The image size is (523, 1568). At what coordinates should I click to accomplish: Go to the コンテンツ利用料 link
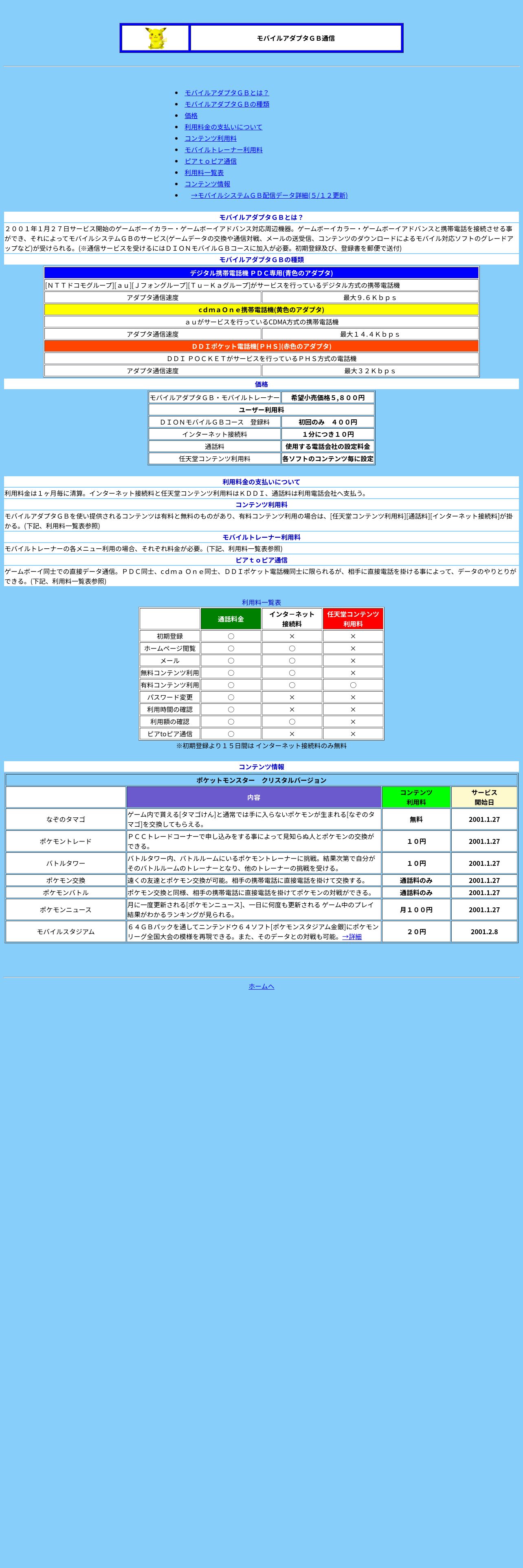(211, 138)
